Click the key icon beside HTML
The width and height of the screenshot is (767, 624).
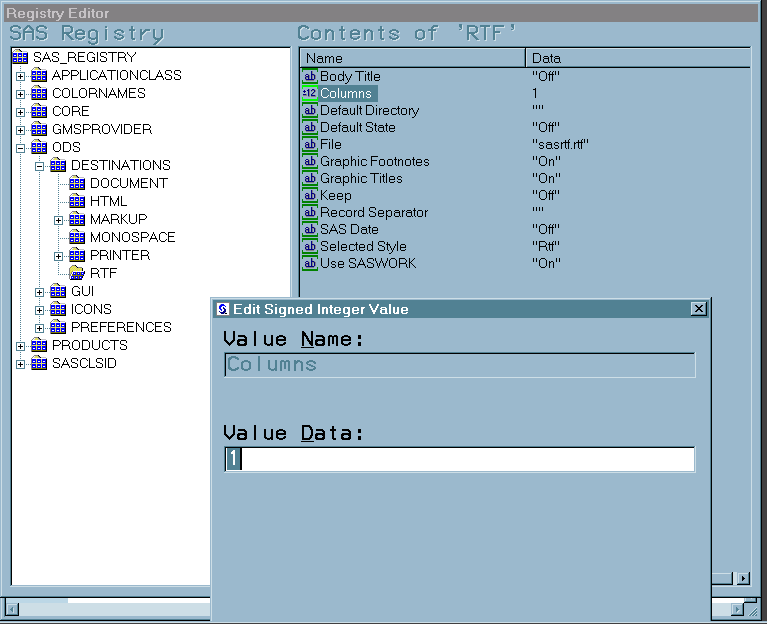[x=77, y=201]
